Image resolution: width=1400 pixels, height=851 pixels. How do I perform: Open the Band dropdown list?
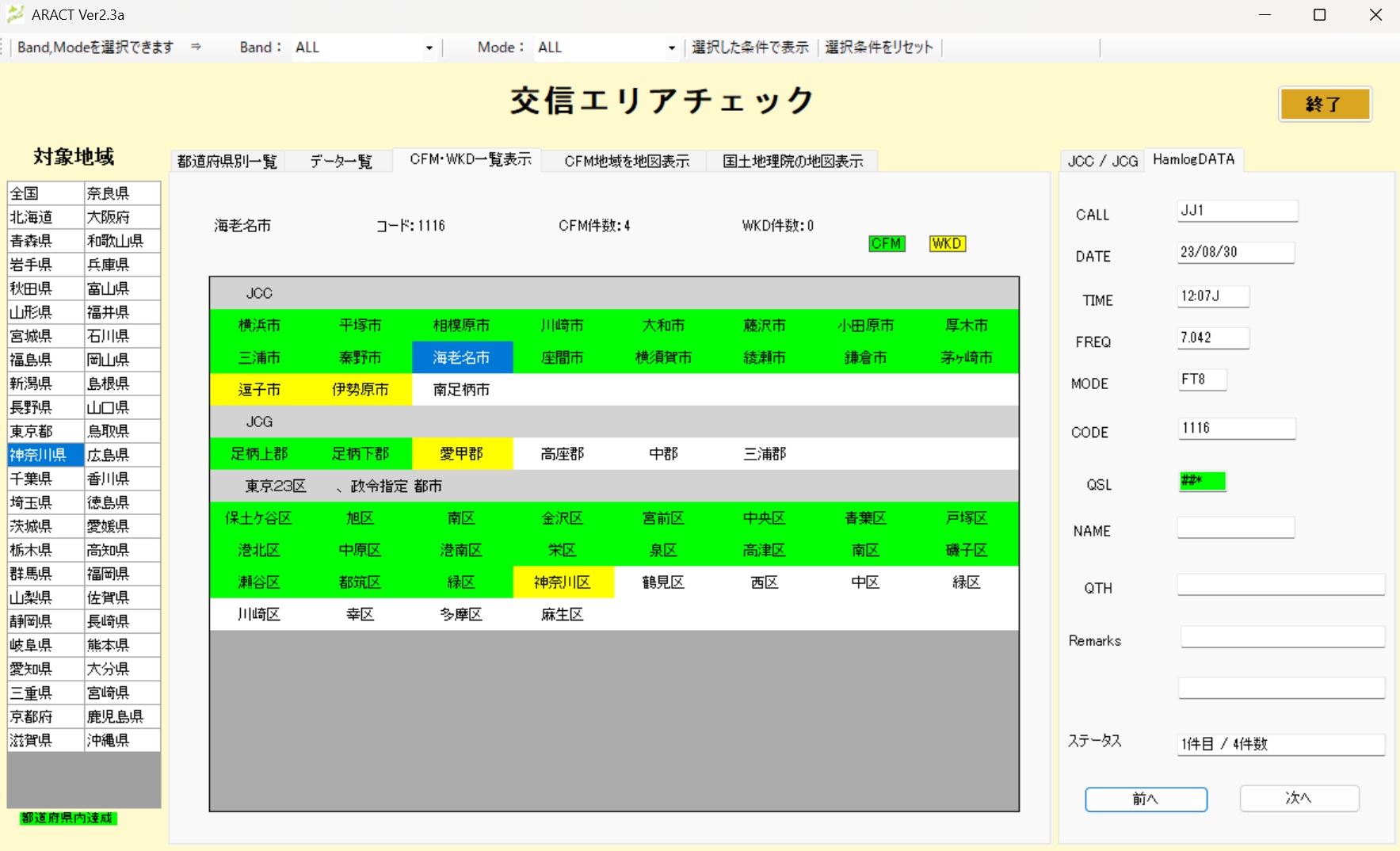(x=429, y=48)
